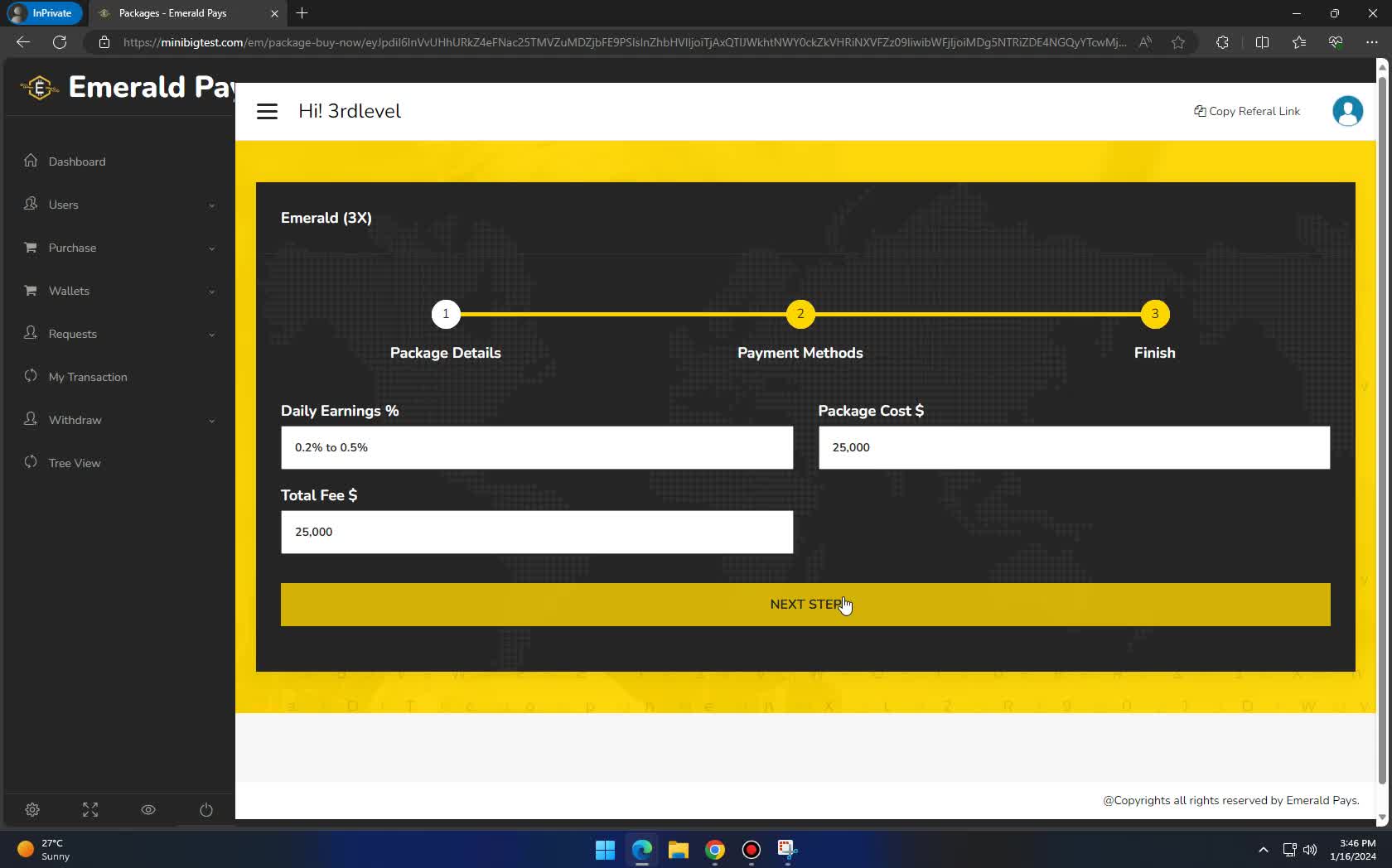Click the settings gear in sidebar footer
Viewport: 1392px width, 868px height.
tap(32, 810)
